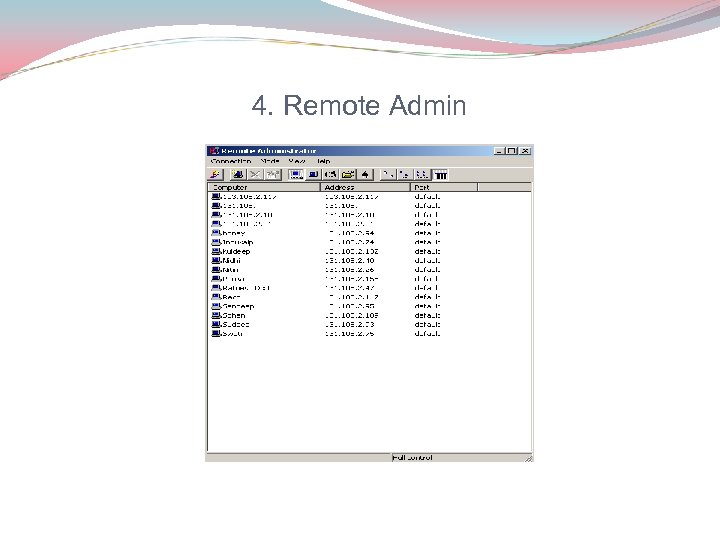Select the Nitin computer entry
The image size is (720, 540).
tap(225, 270)
